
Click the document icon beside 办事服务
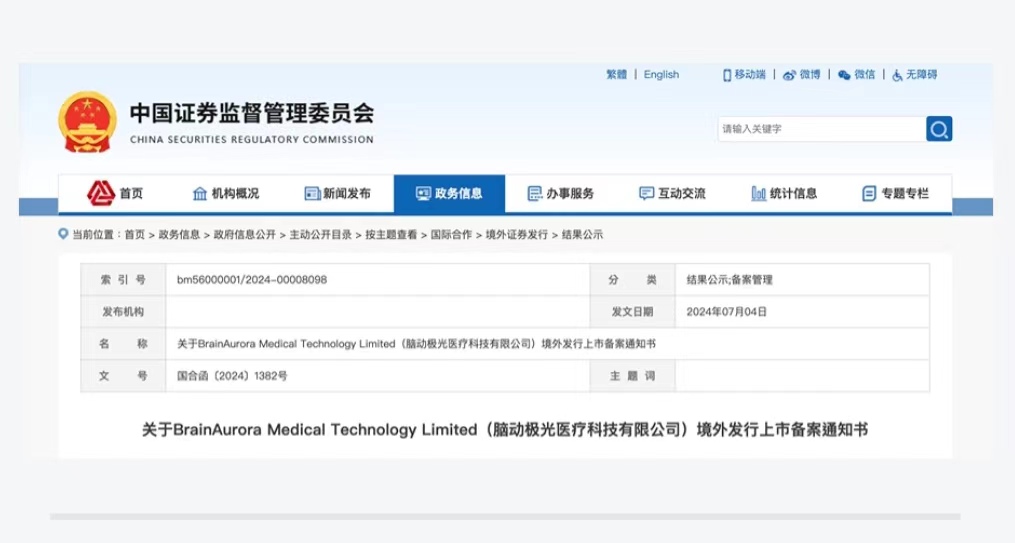pyautogui.click(x=535, y=194)
